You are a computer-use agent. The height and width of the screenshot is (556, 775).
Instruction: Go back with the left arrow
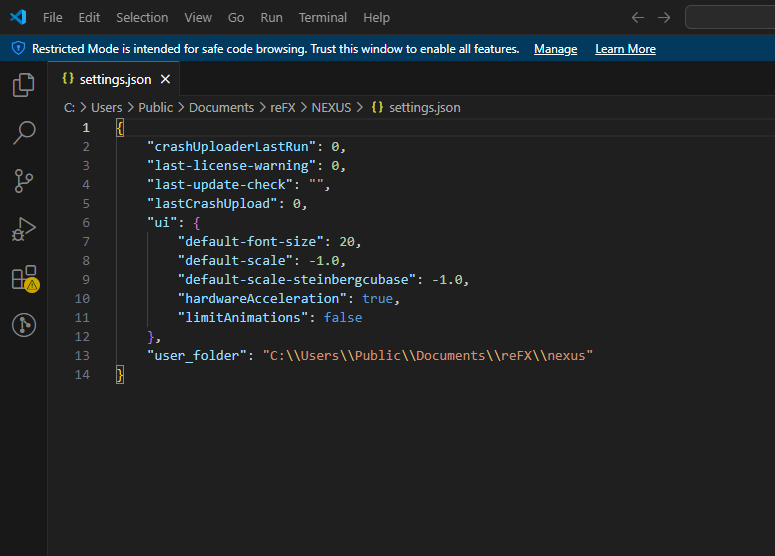(638, 18)
